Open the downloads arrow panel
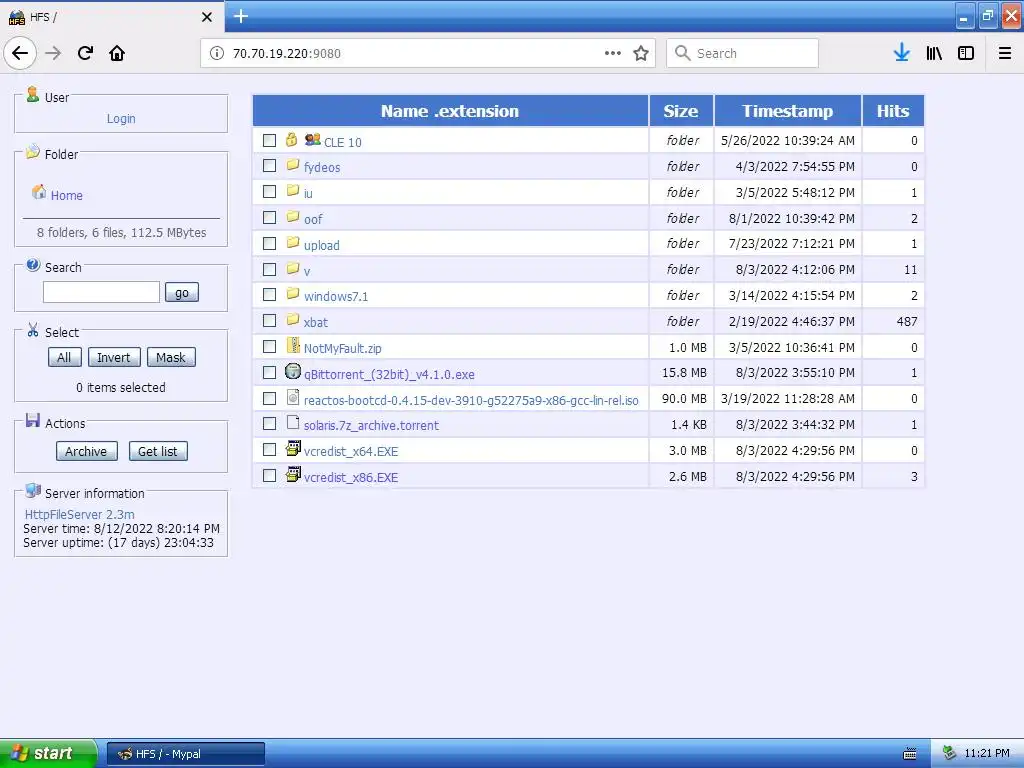 [x=902, y=53]
